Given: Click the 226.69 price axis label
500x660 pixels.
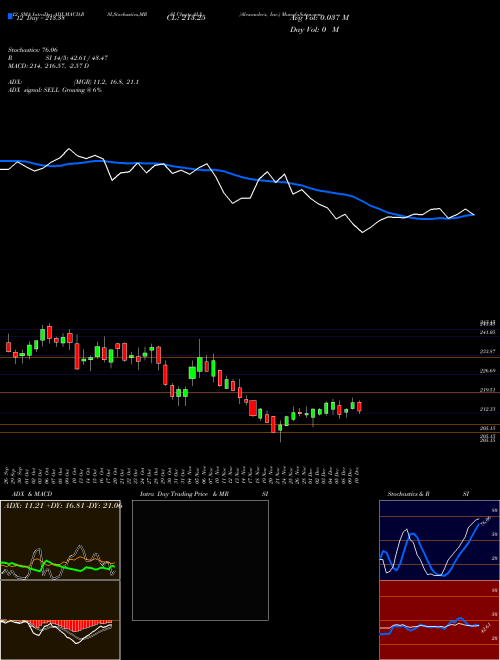Looking at the screenshot, I should tap(487, 371).
